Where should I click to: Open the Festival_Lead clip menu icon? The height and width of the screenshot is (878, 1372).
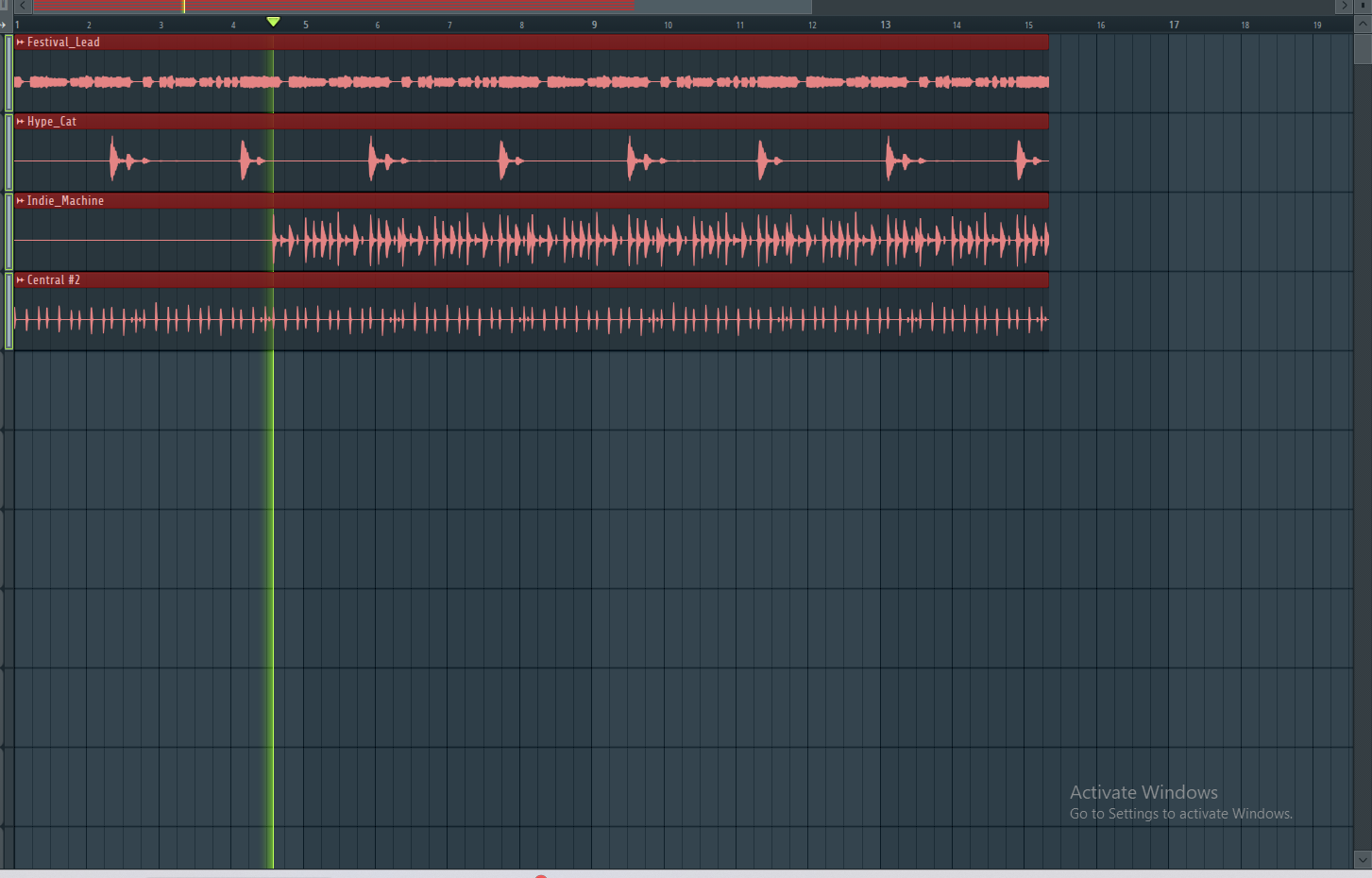(x=21, y=42)
